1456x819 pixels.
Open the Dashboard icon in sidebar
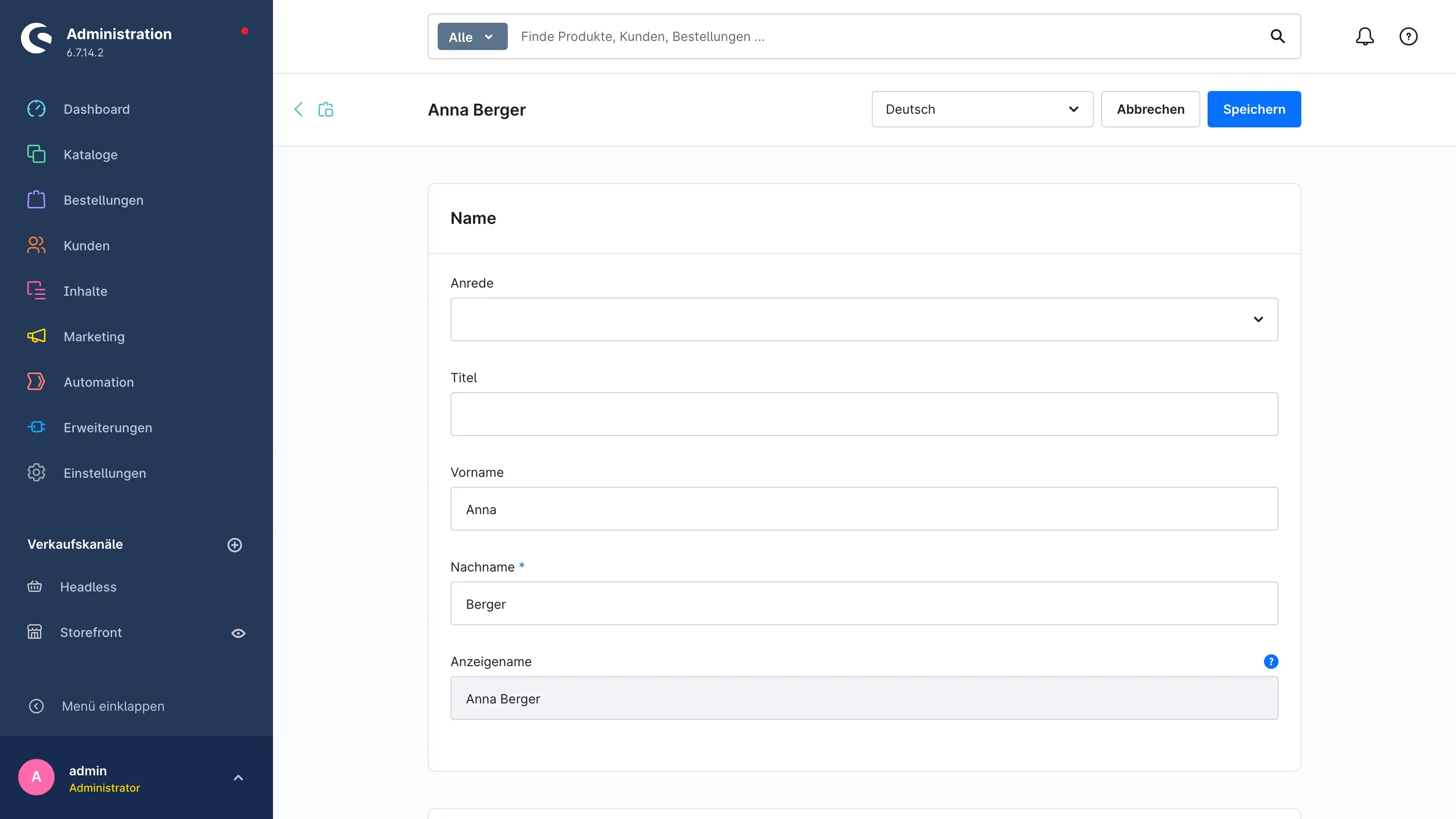point(36,109)
